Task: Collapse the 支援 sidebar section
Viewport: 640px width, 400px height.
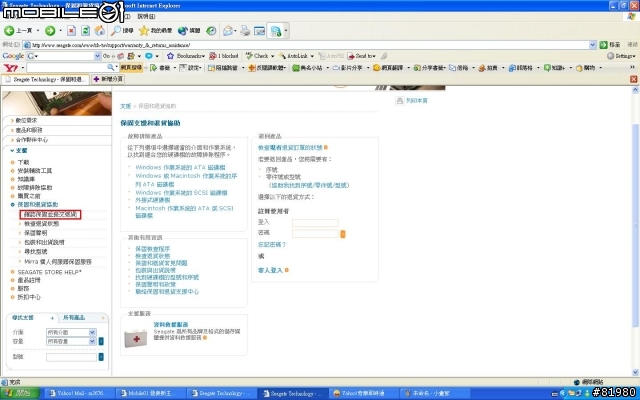Action: point(19,151)
